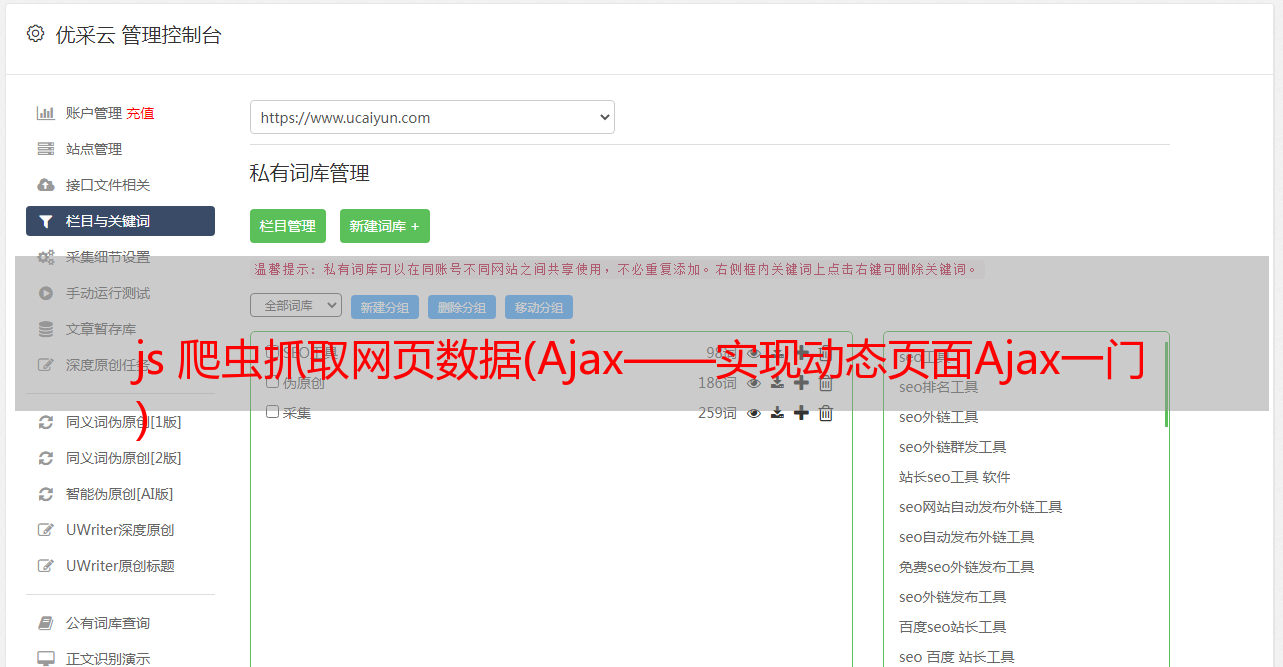
Task: Open 智能伪原创[AI版] in the sidebar
Action: [120, 494]
